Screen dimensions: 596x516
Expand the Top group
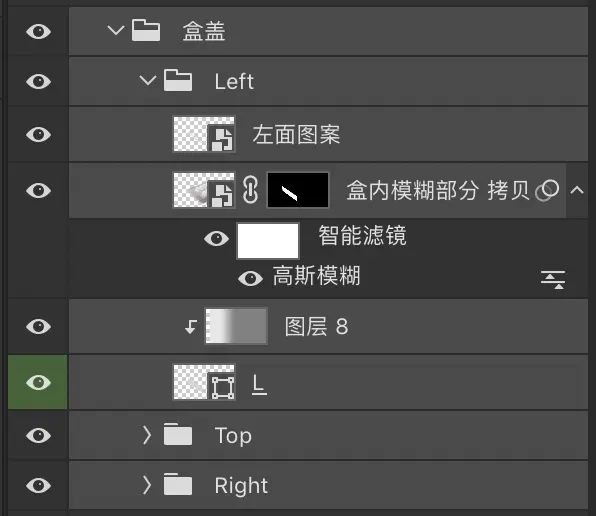[147, 435]
